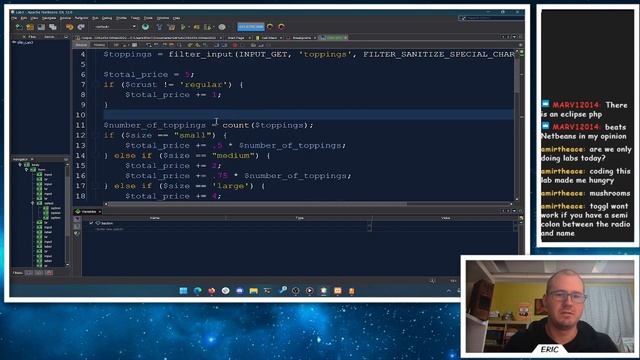Open Microsoft Edge from the taskbar
The image size is (640, 360).
[198, 291]
